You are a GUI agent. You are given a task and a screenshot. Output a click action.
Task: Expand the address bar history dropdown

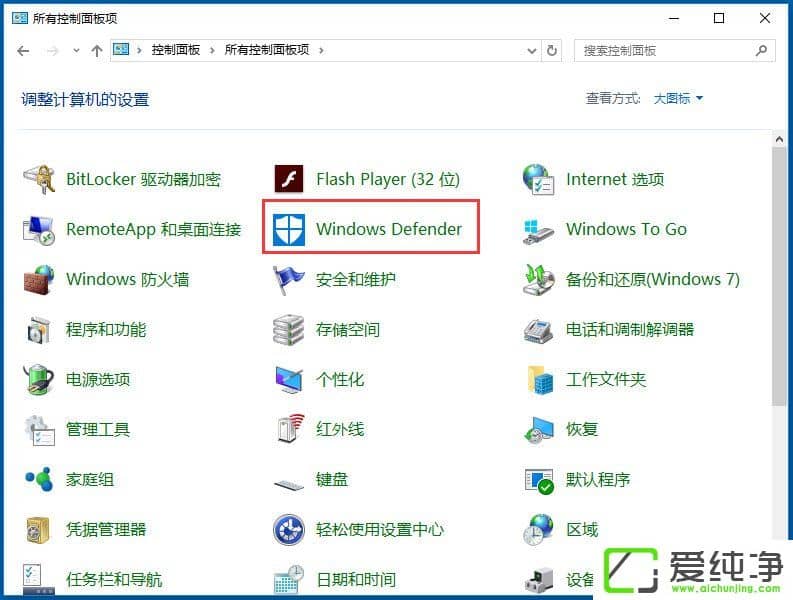[x=532, y=51]
